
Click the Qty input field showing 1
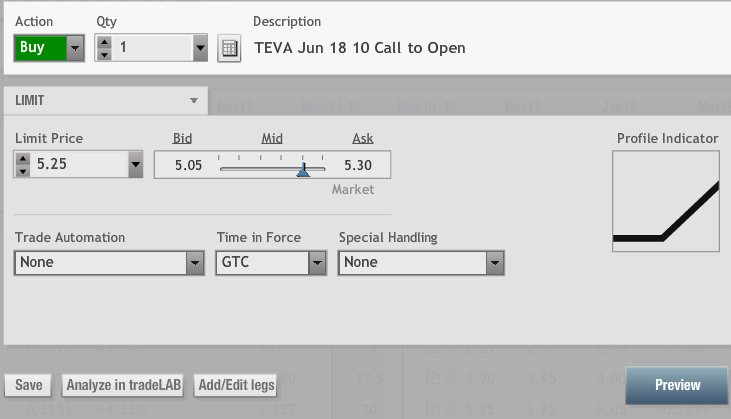pos(152,48)
